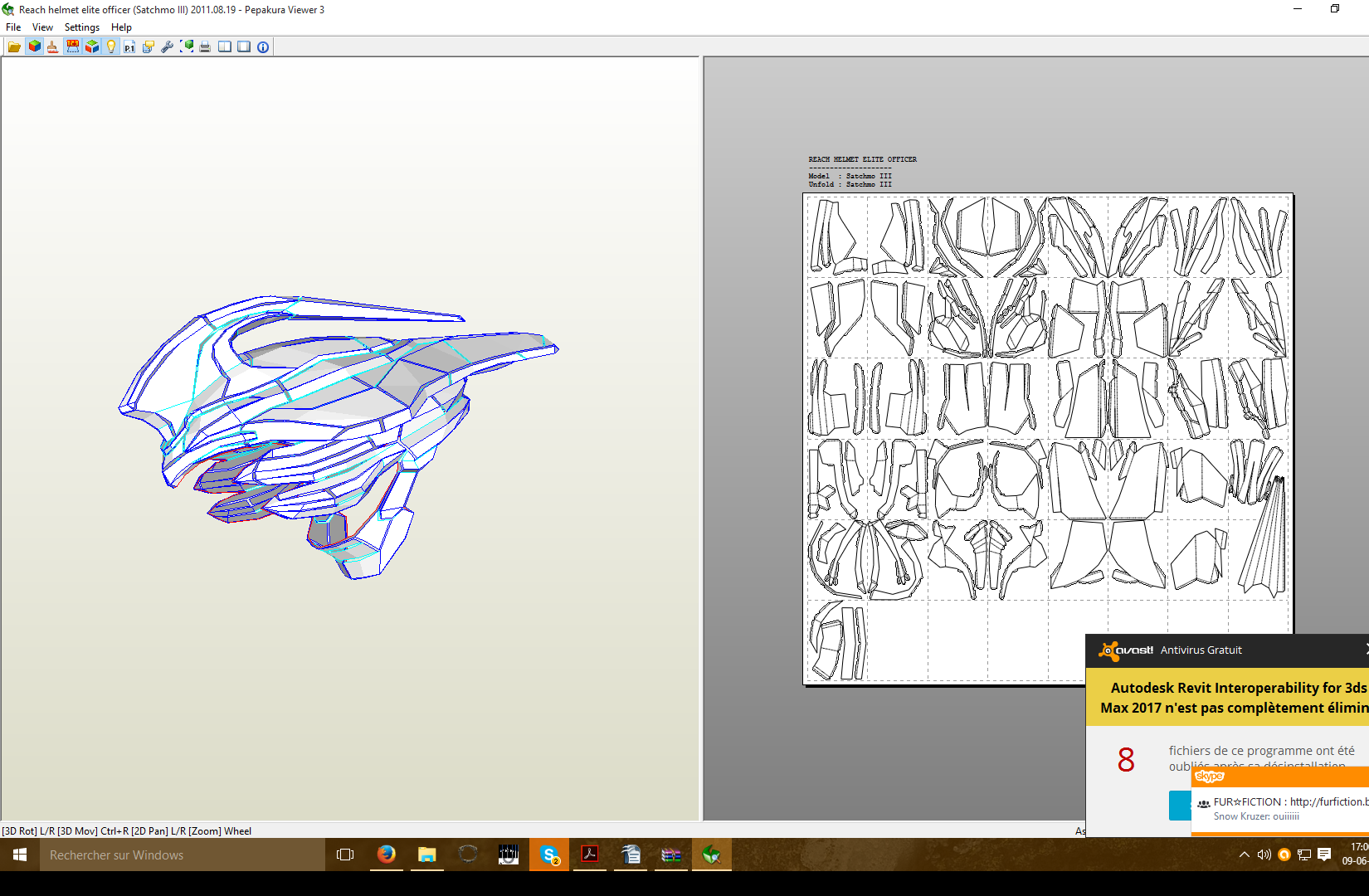
Task: Open Skype from the taskbar
Action: [x=549, y=855]
